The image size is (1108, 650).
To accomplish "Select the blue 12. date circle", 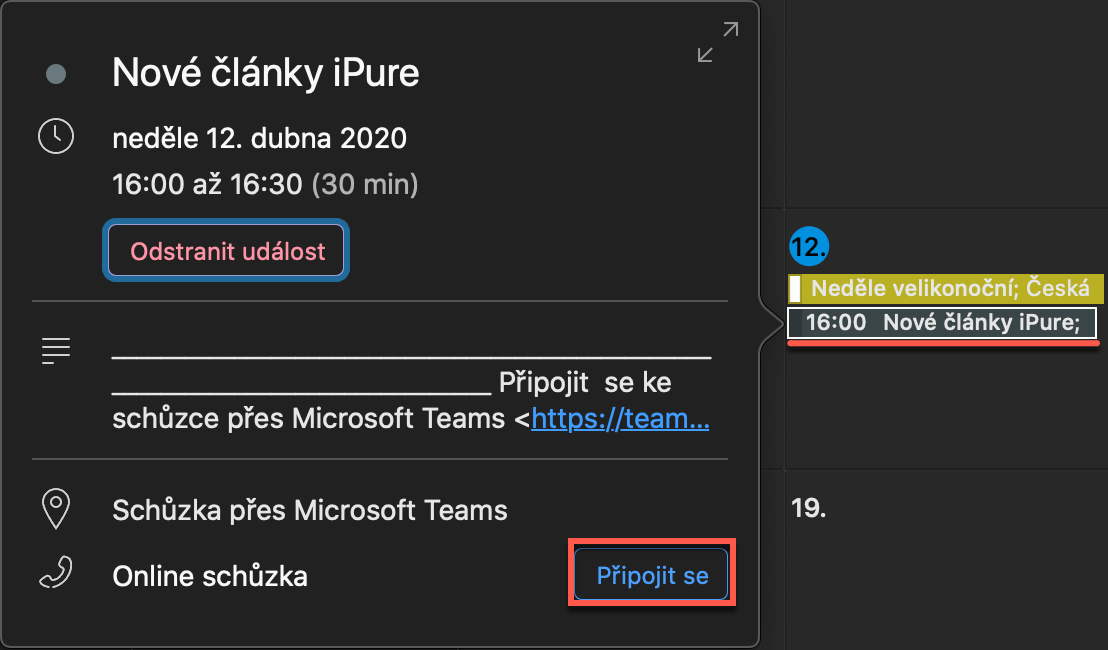I will (806, 245).
